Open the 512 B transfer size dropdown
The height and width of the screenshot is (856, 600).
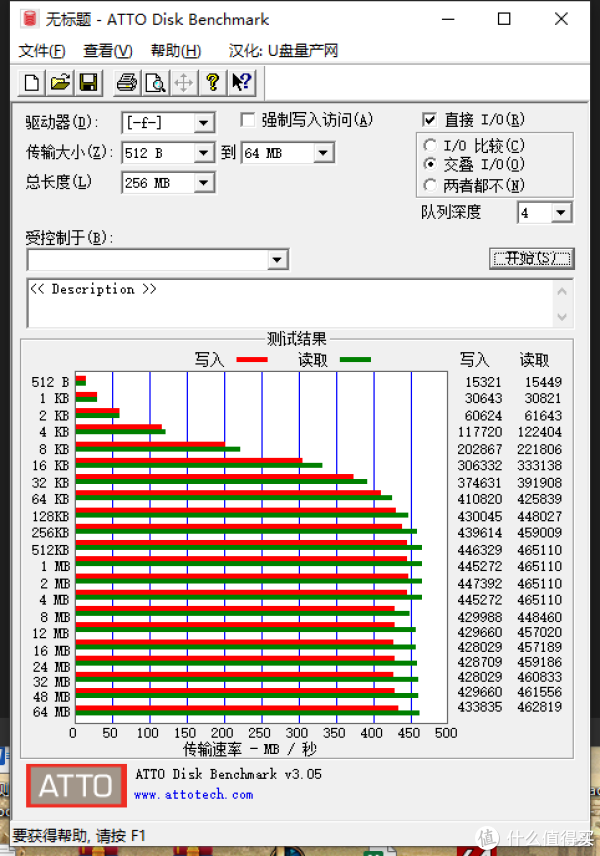coord(204,153)
